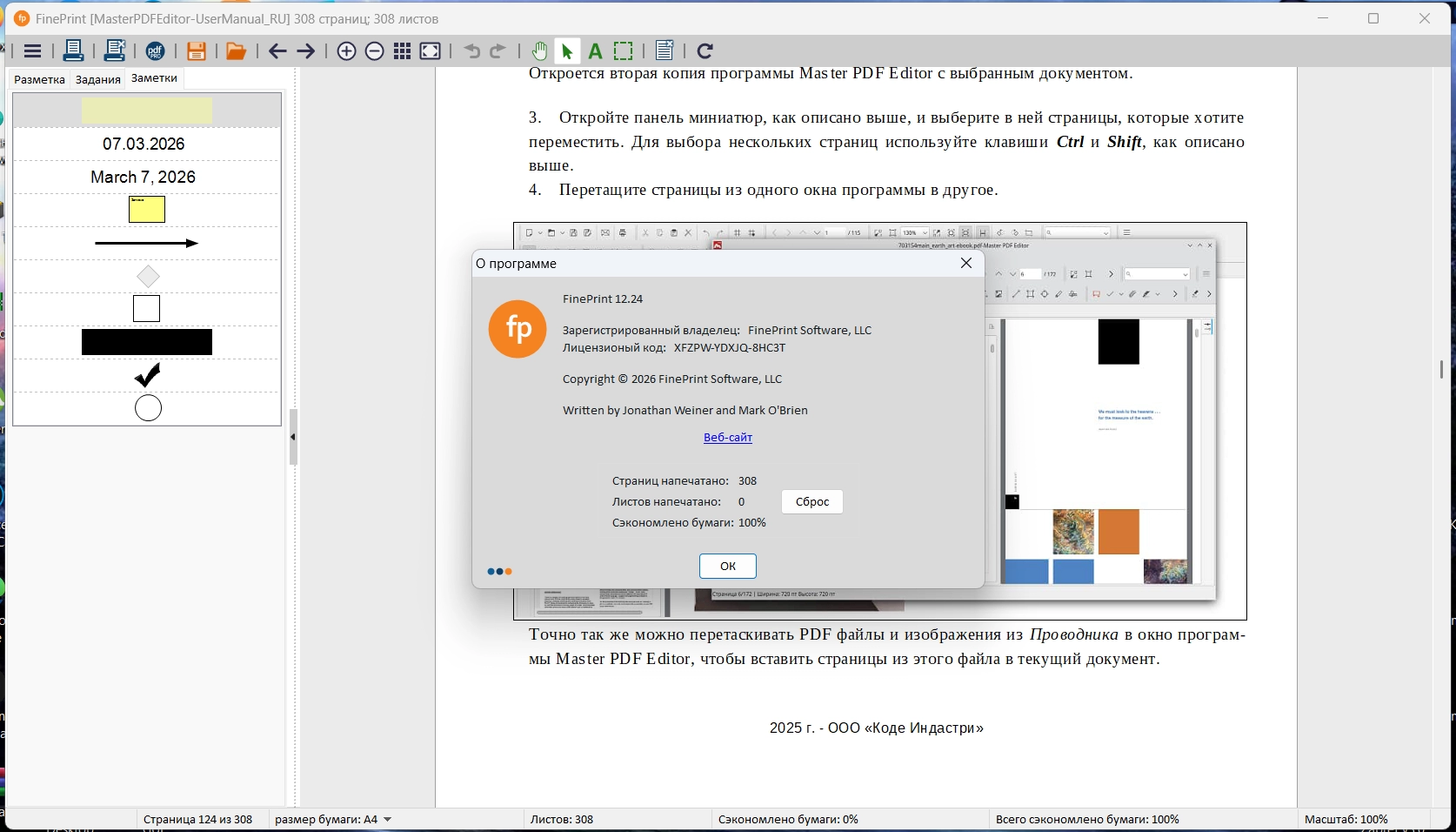Zoom out with minus circle icon
Viewport: 1456px width, 832px height.
coord(375,51)
